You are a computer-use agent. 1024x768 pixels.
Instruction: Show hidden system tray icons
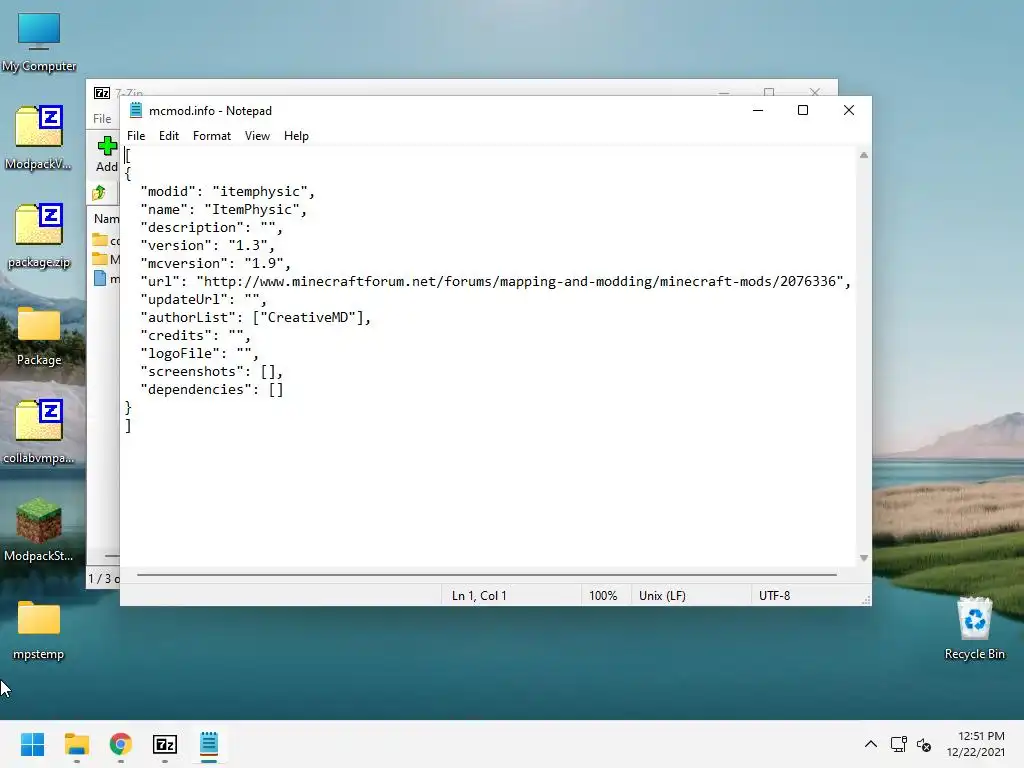[x=871, y=744]
